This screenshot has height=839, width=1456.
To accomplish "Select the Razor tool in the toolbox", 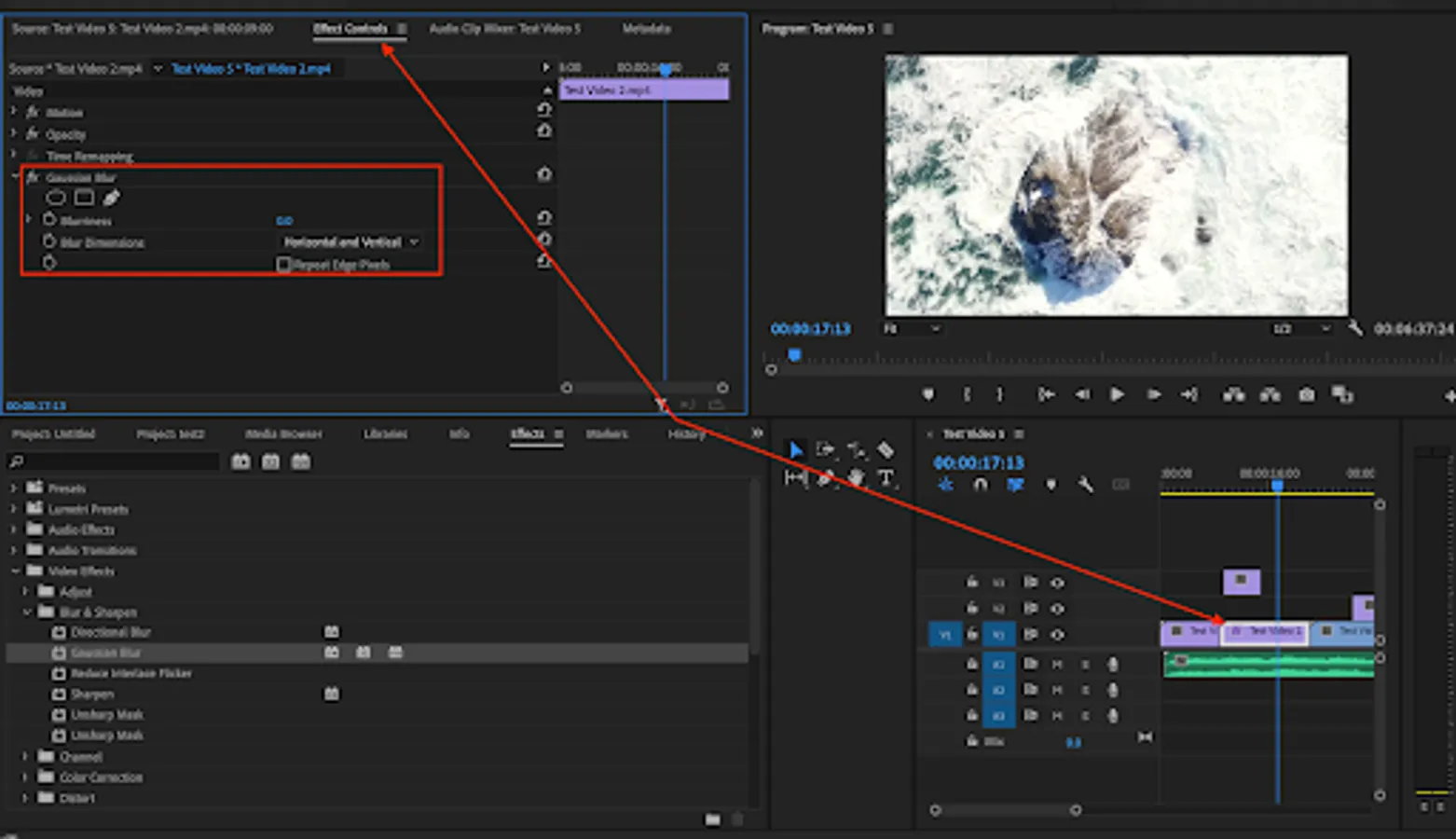I will coord(886,450).
